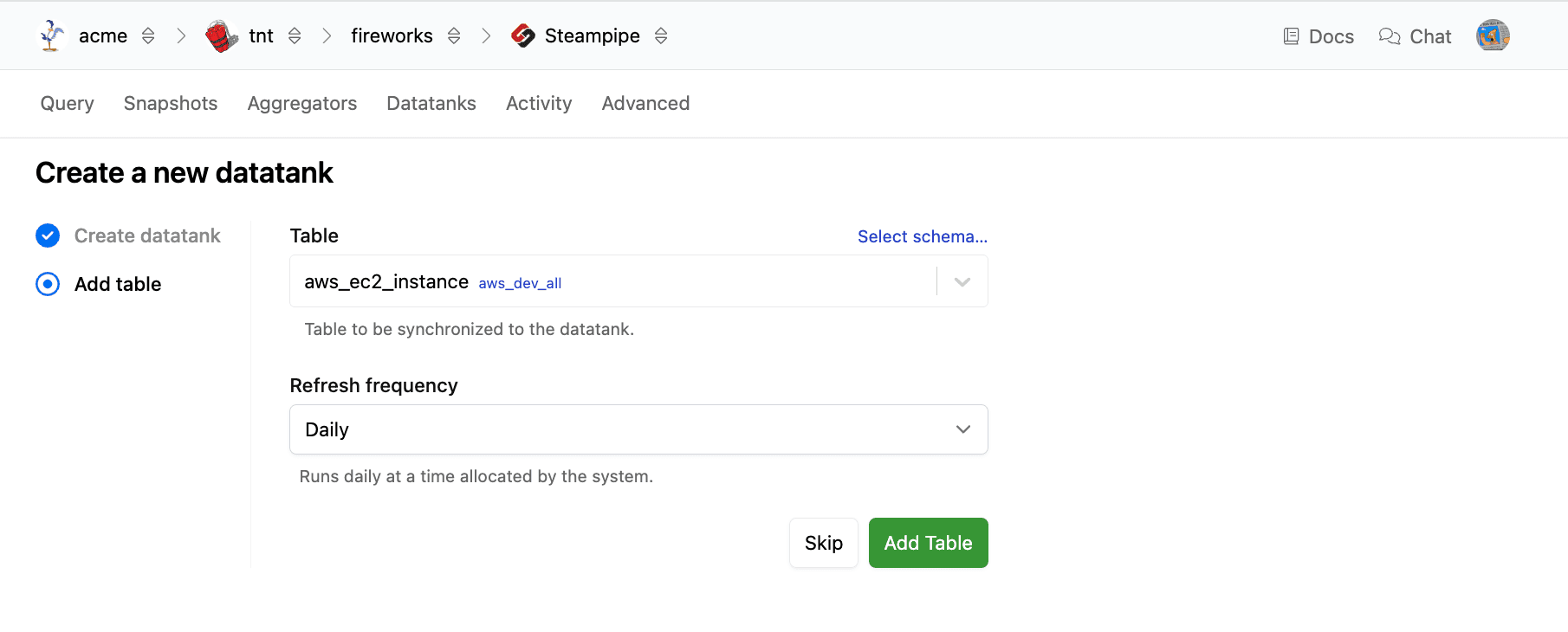Screen dimensions: 1568x632
Task: Click 'Runs daily at a time' help text
Action: click(x=476, y=476)
